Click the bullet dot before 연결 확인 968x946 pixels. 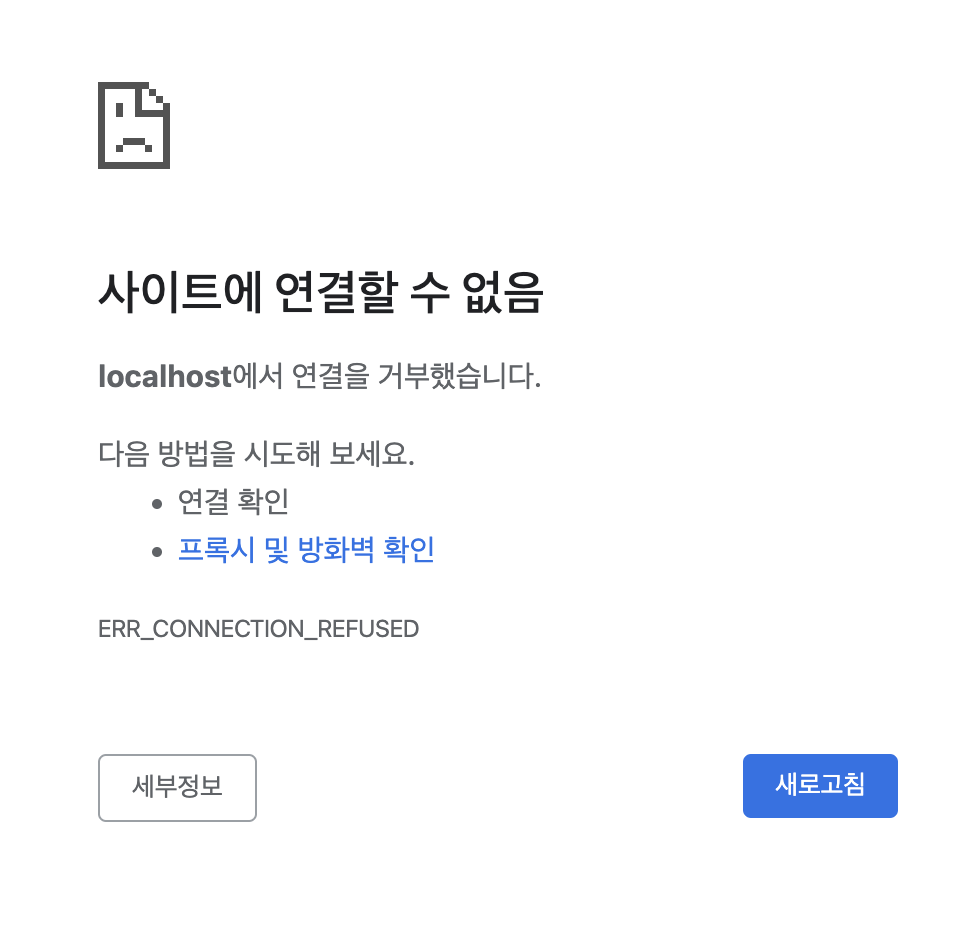[157, 504]
